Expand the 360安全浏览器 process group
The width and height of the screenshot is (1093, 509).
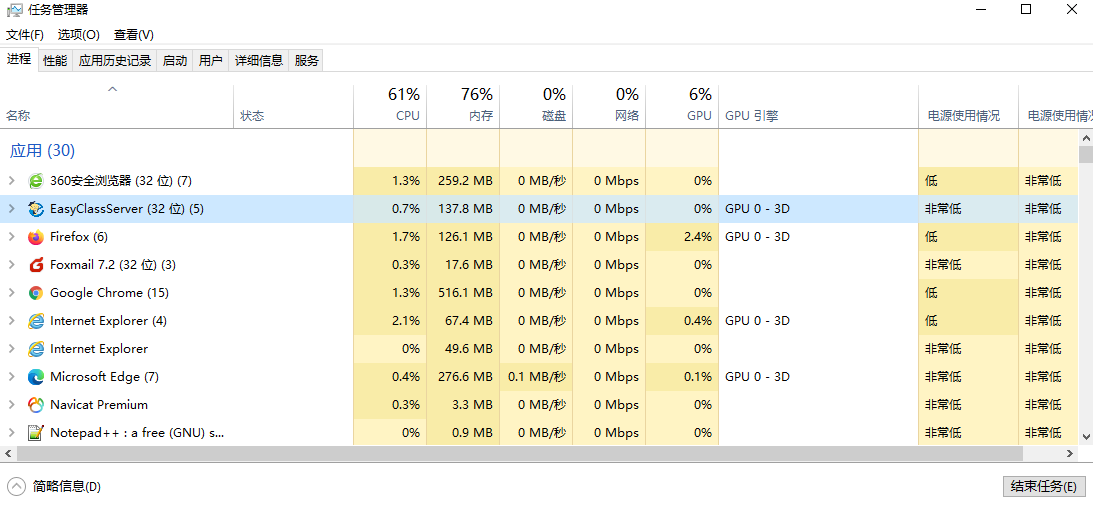[x=11, y=181]
